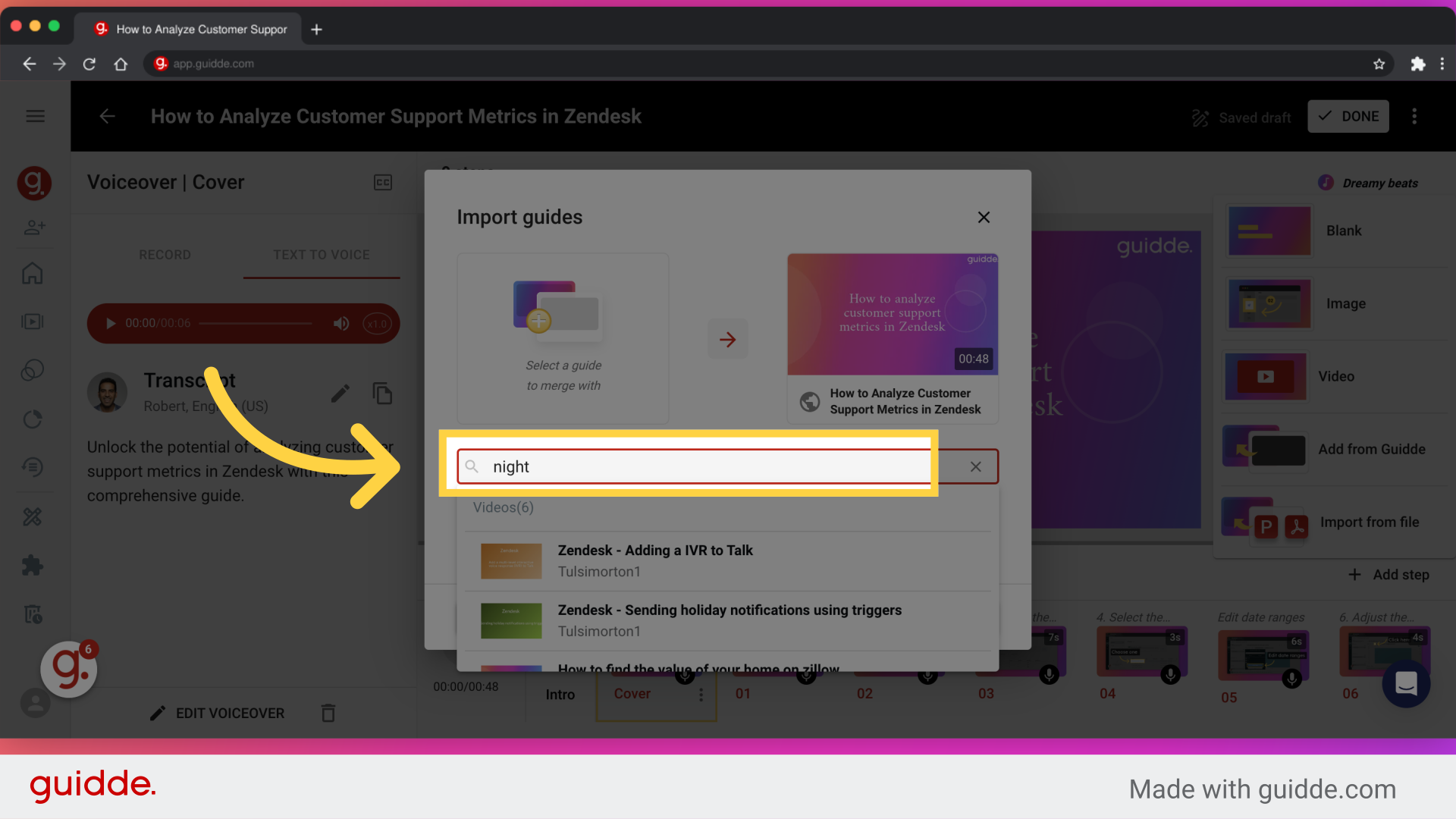Switch to the RECORD tab
Image resolution: width=1456 pixels, height=819 pixels.
pyautogui.click(x=165, y=255)
